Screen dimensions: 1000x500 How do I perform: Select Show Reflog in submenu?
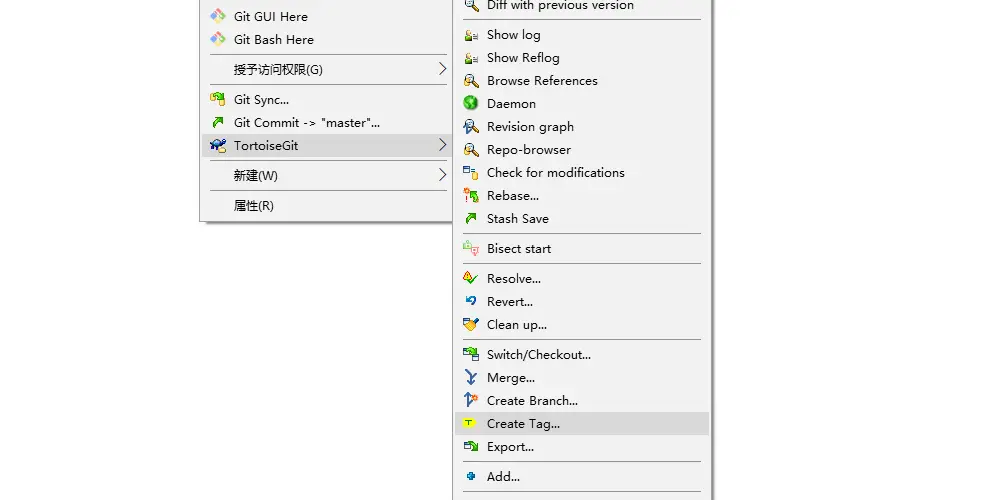click(x=582, y=58)
